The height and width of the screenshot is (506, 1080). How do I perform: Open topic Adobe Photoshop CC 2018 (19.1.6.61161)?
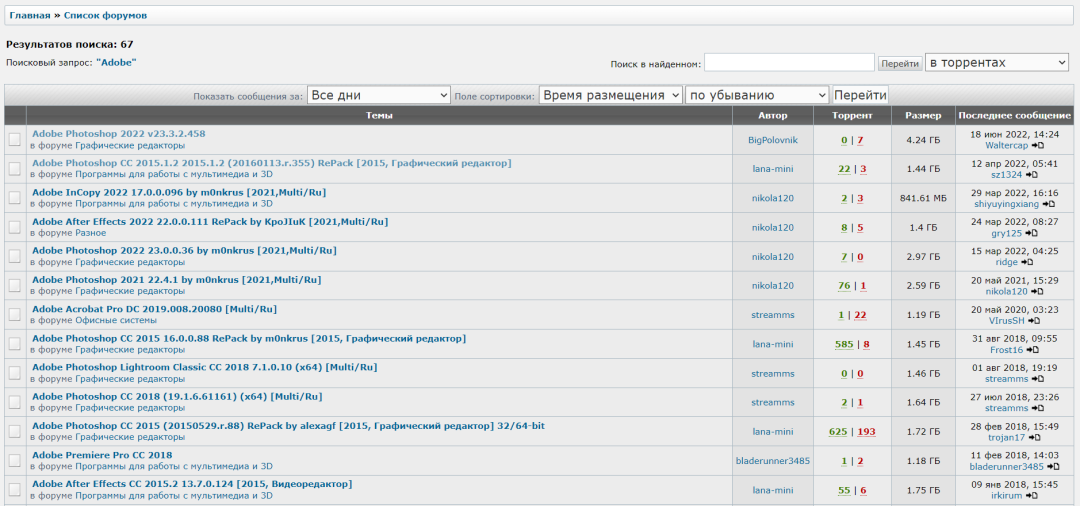point(177,397)
